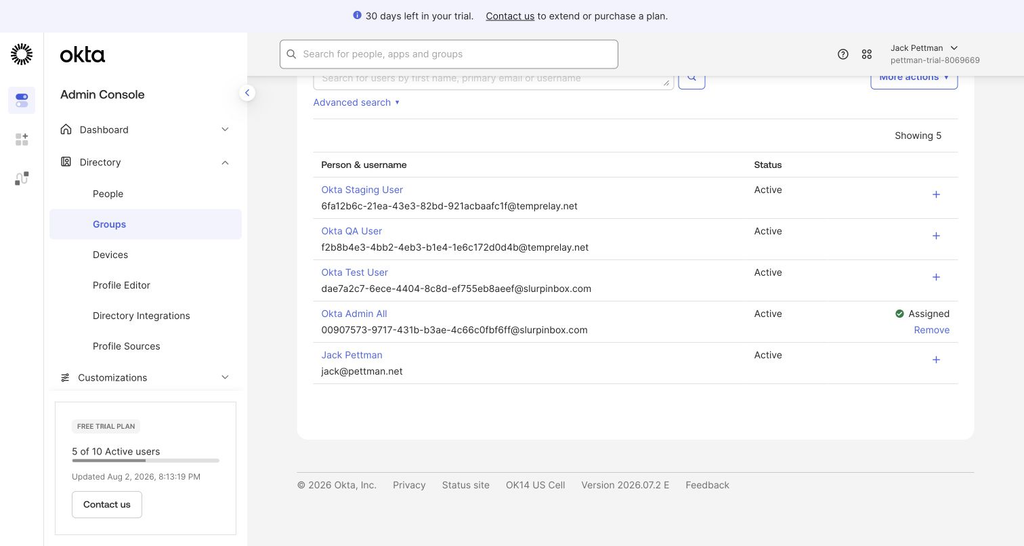The width and height of the screenshot is (1024, 546).
Task: Open Profile Sources in sidebar
Action: tap(126, 346)
